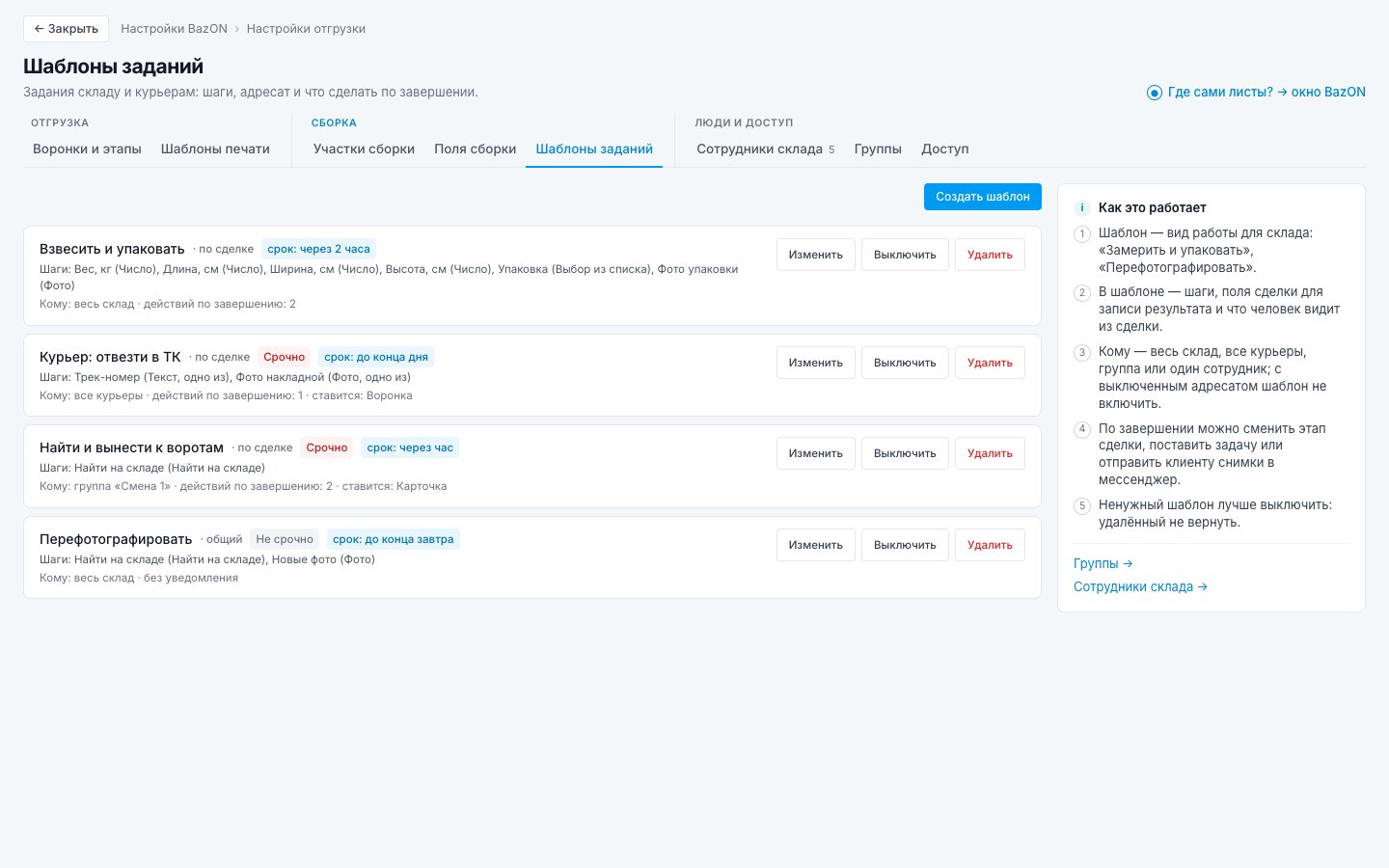Open the 'Сотрудники склада →' help panel link
The width and height of the screenshot is (1389, 868).
pos(1140,586)
